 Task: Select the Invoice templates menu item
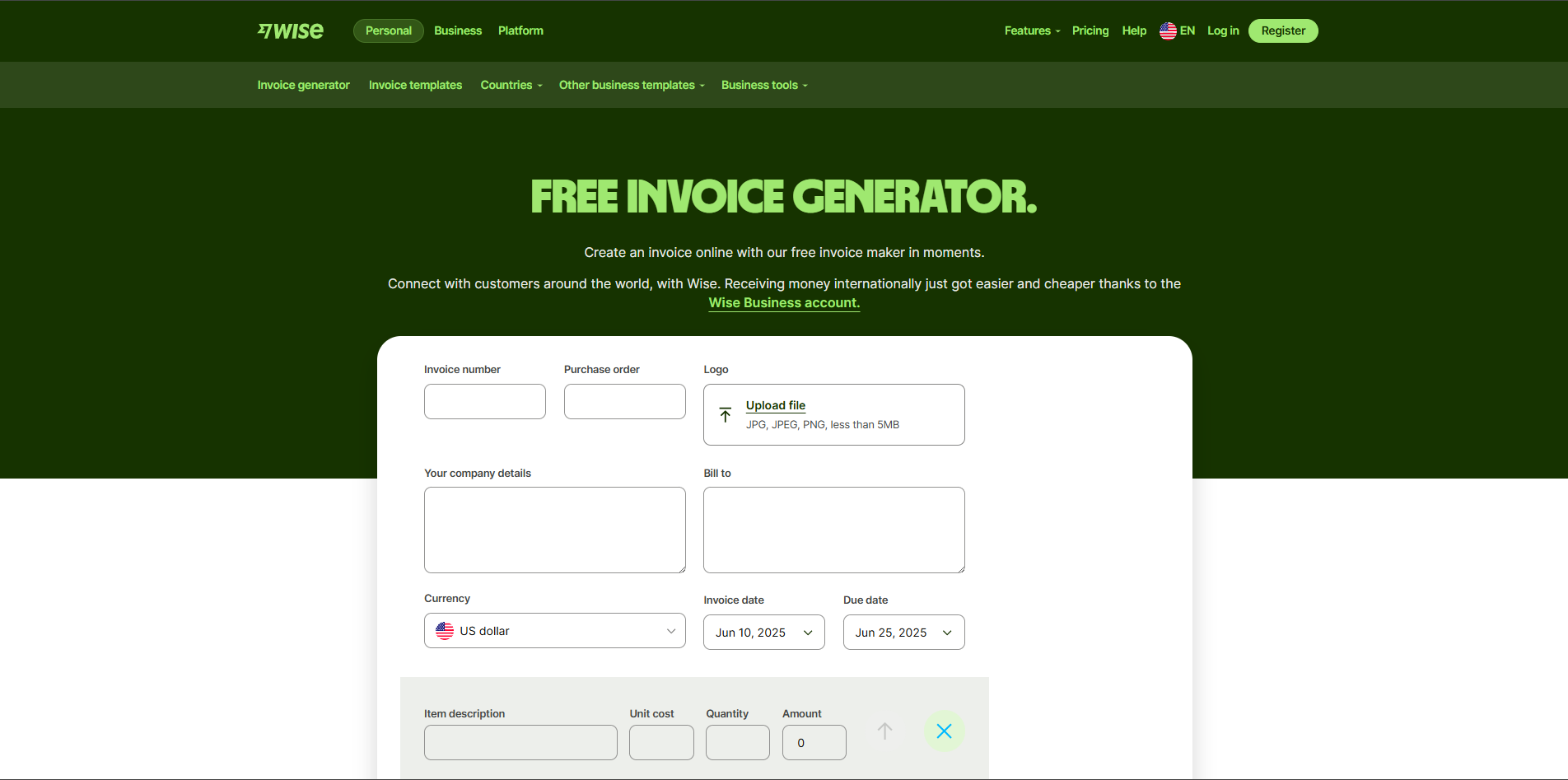coord(415,85)
